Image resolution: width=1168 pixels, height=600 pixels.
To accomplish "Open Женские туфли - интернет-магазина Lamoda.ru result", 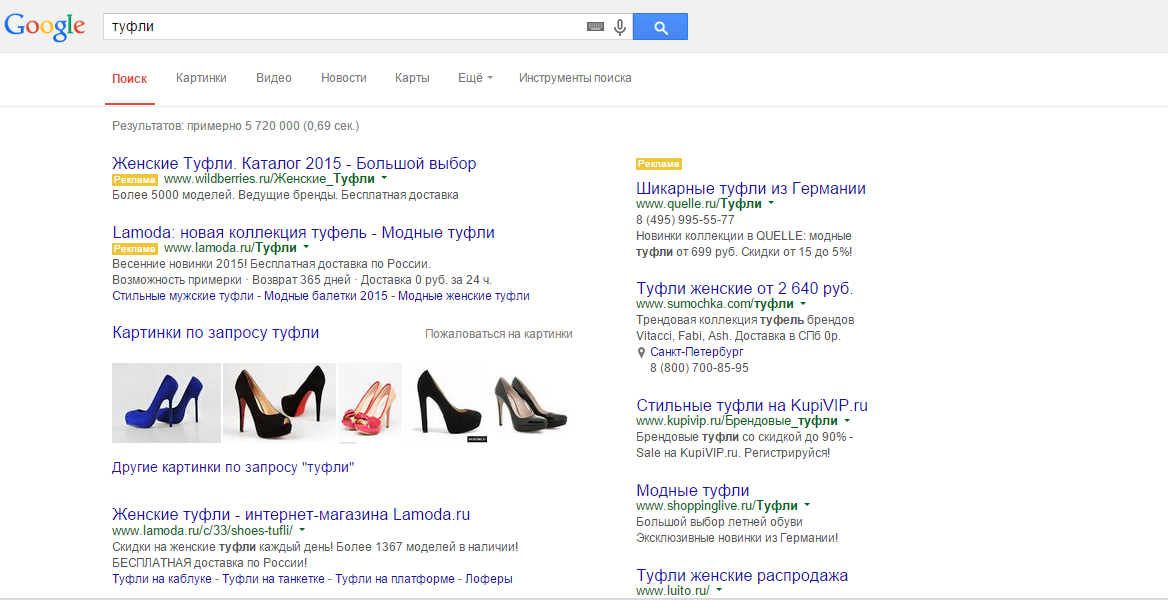I will (291, 514).
